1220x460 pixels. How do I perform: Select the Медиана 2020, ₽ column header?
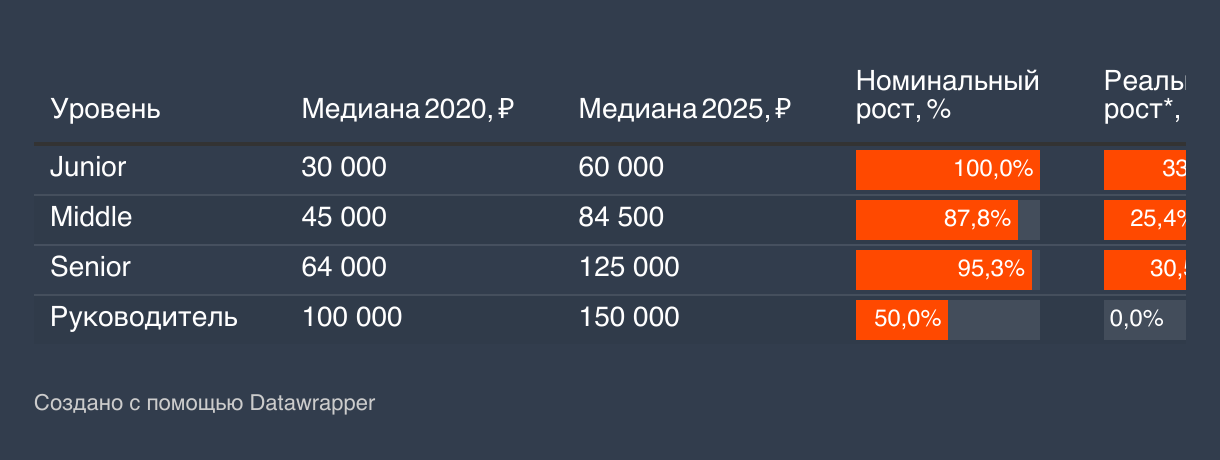408,109
